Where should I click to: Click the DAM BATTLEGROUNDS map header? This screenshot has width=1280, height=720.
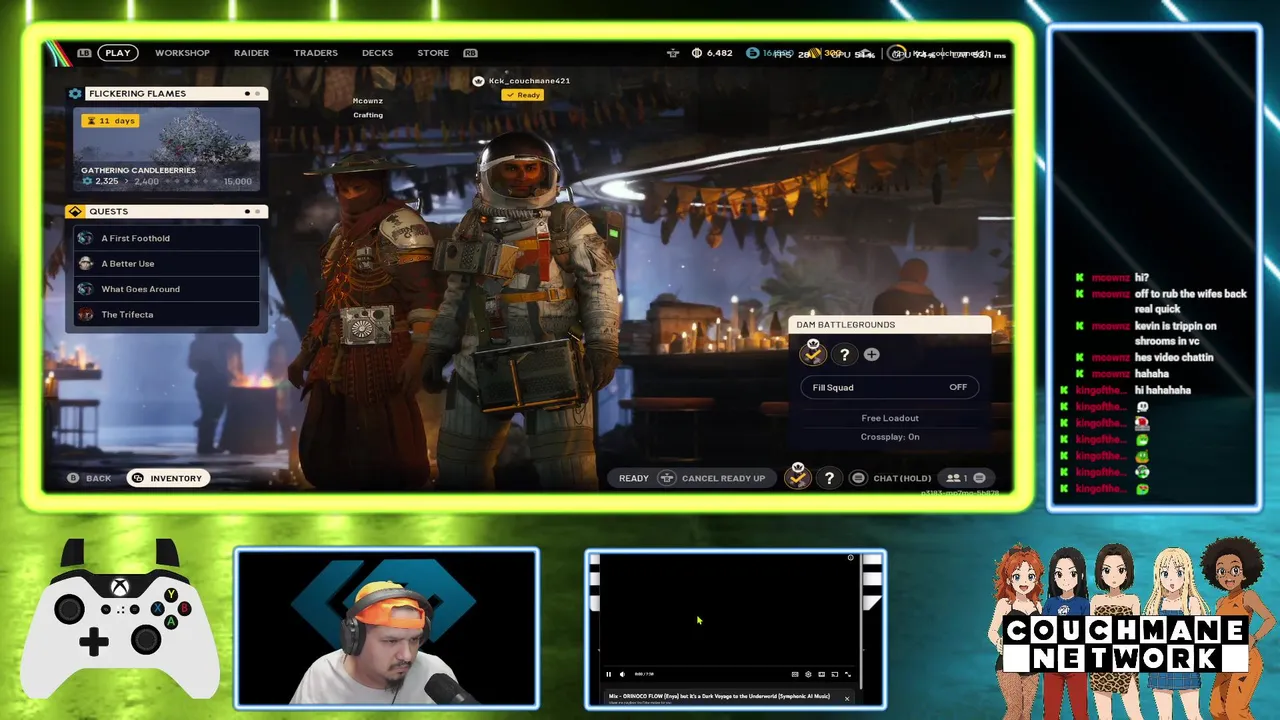coord(889,325)
